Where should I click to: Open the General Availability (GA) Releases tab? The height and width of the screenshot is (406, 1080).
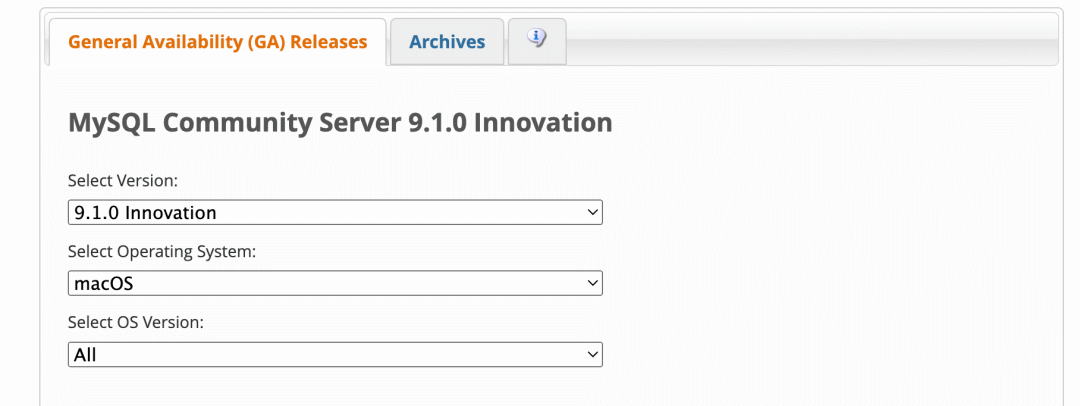pos(218,42)
